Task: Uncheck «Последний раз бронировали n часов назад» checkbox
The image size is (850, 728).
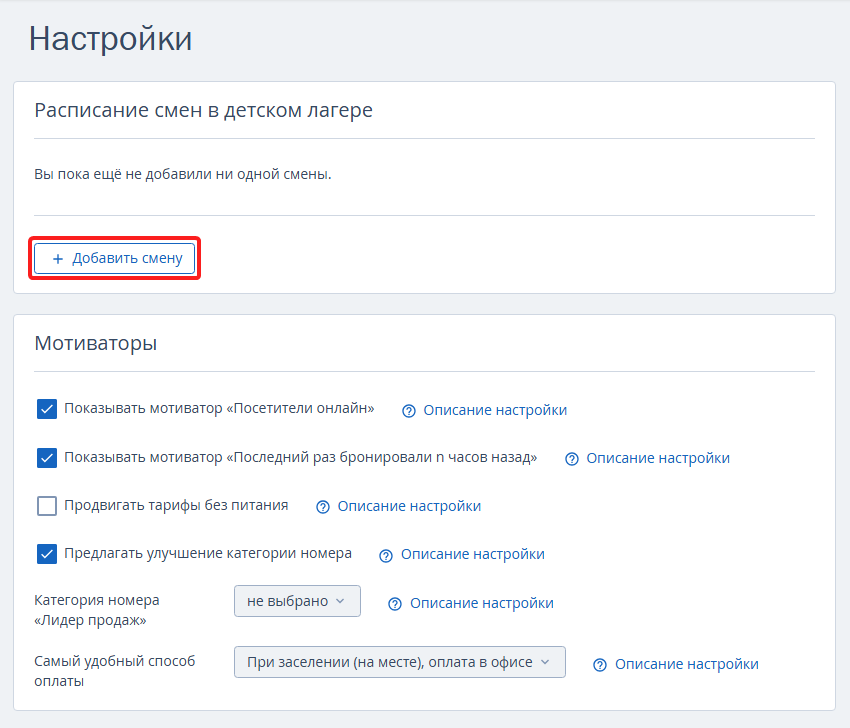Action: (x=47, y=458)
